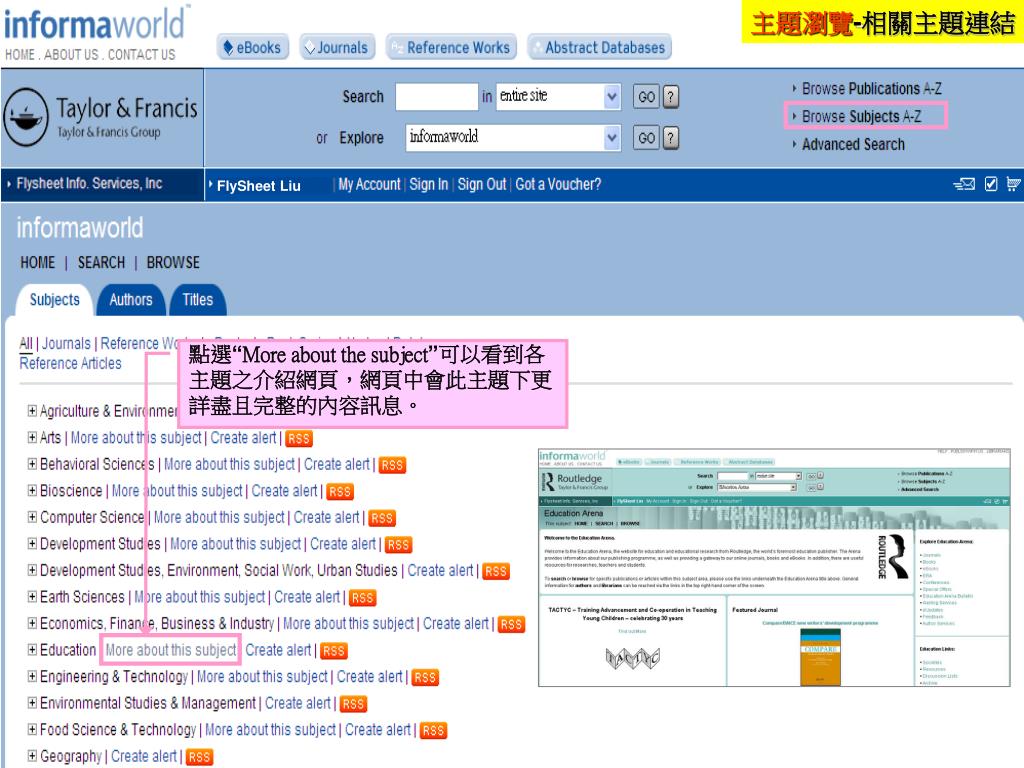
Task: Create alert for Arts subject
Action: (243, 438)
